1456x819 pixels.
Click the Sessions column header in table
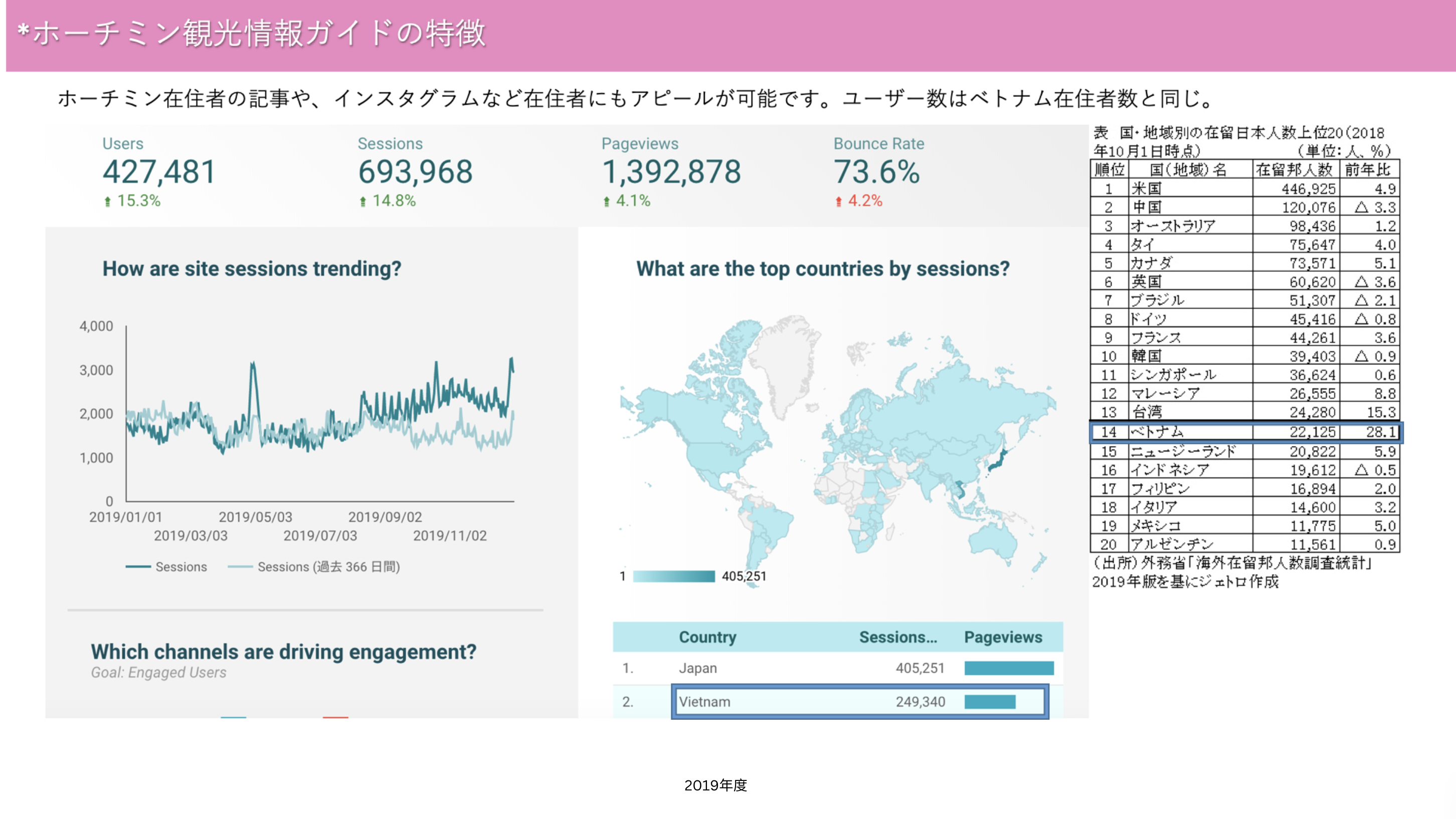897,637
